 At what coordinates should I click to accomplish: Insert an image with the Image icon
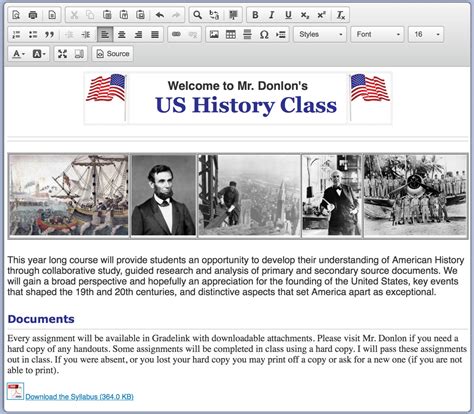click(x=214, y=34)
